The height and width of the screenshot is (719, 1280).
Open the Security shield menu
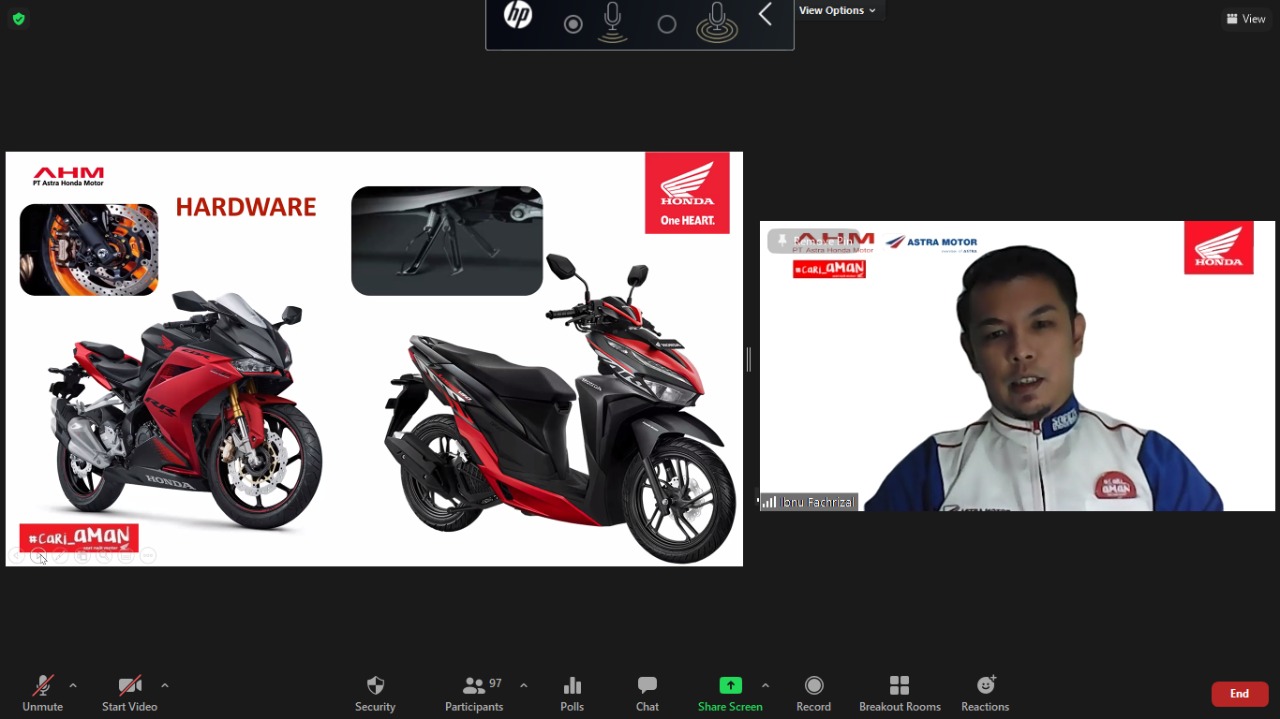tap(375, 693)
